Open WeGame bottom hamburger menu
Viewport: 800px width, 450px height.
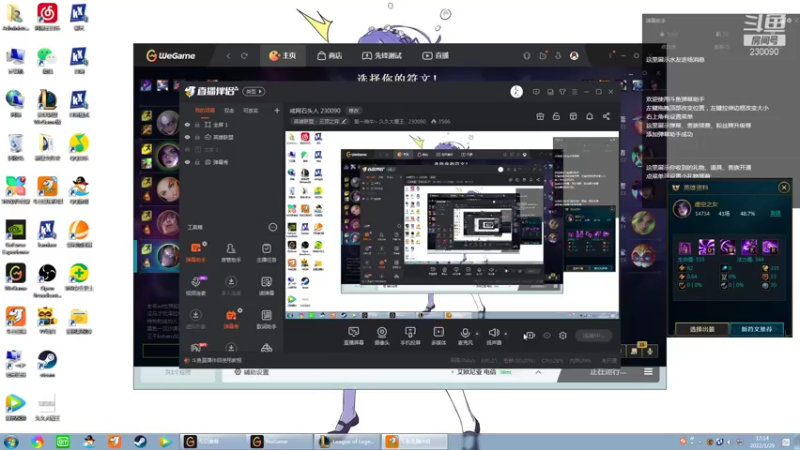click(x=648, y=372)
